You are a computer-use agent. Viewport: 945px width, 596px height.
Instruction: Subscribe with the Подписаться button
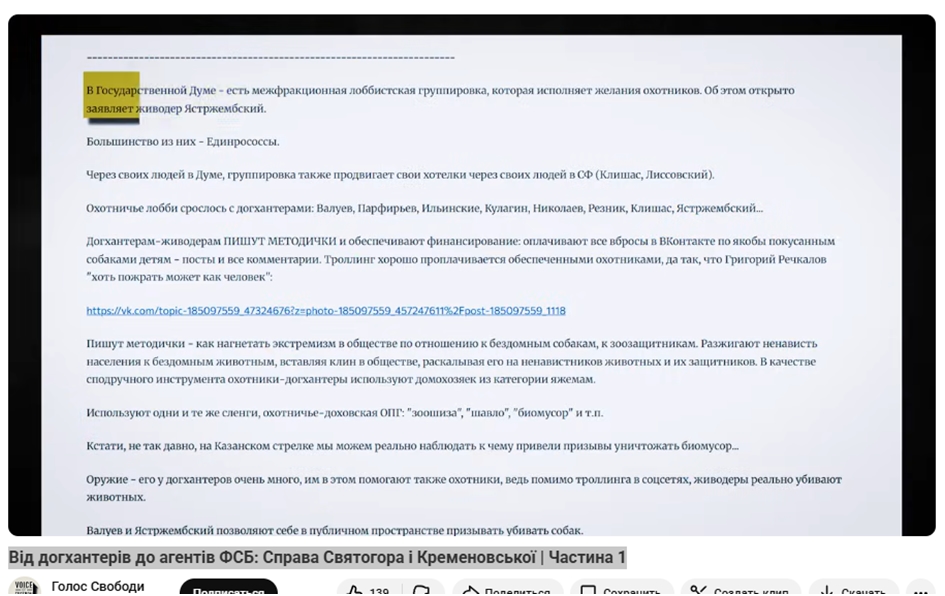(228, 590)
